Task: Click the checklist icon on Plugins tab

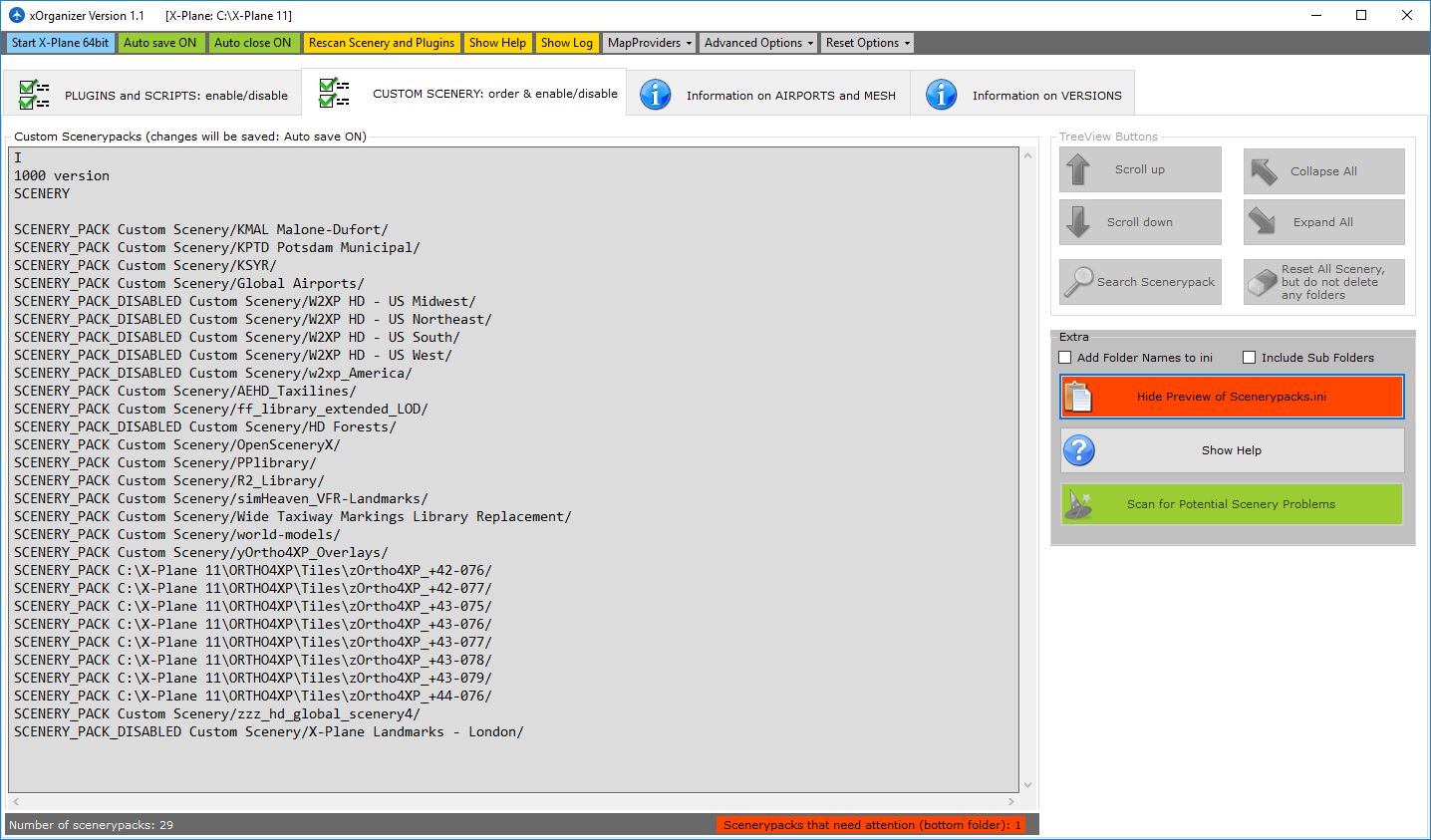Action: 35,95
